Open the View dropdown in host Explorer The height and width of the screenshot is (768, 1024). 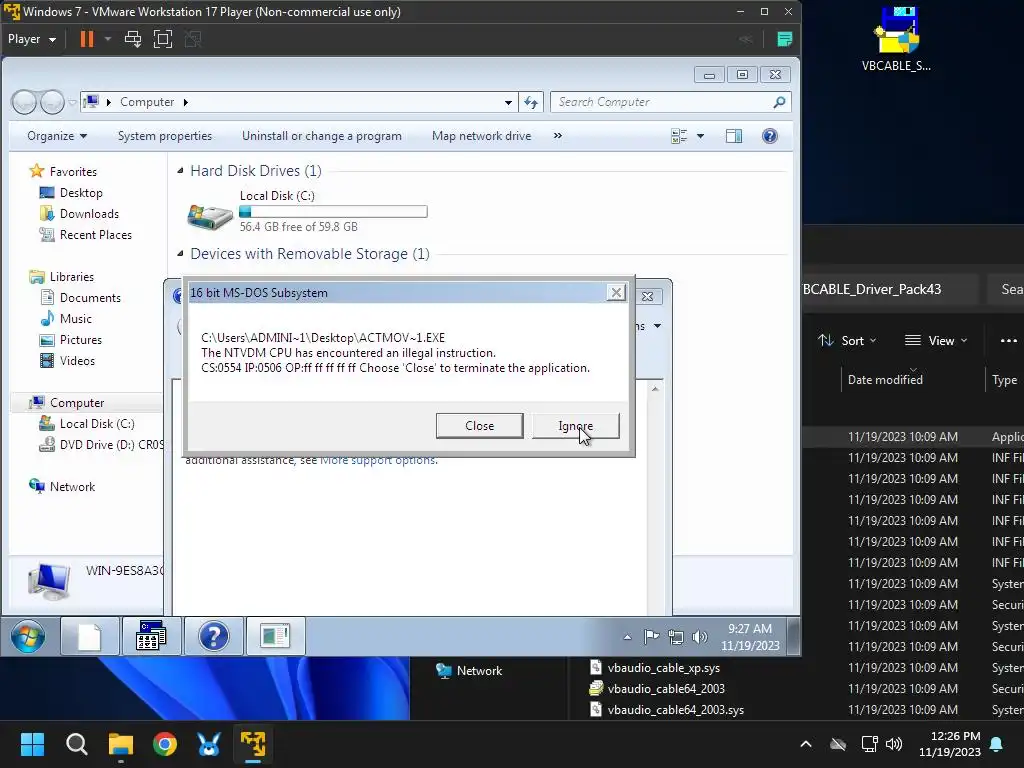pyautogui.click(x=935, y=340)
